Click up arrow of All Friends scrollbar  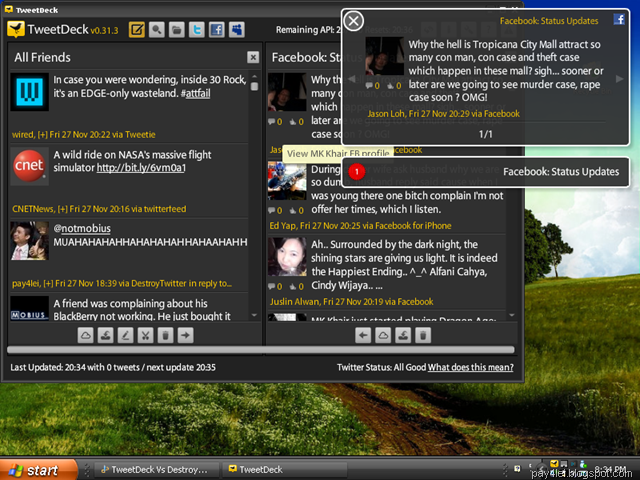(x=254, y=77)
